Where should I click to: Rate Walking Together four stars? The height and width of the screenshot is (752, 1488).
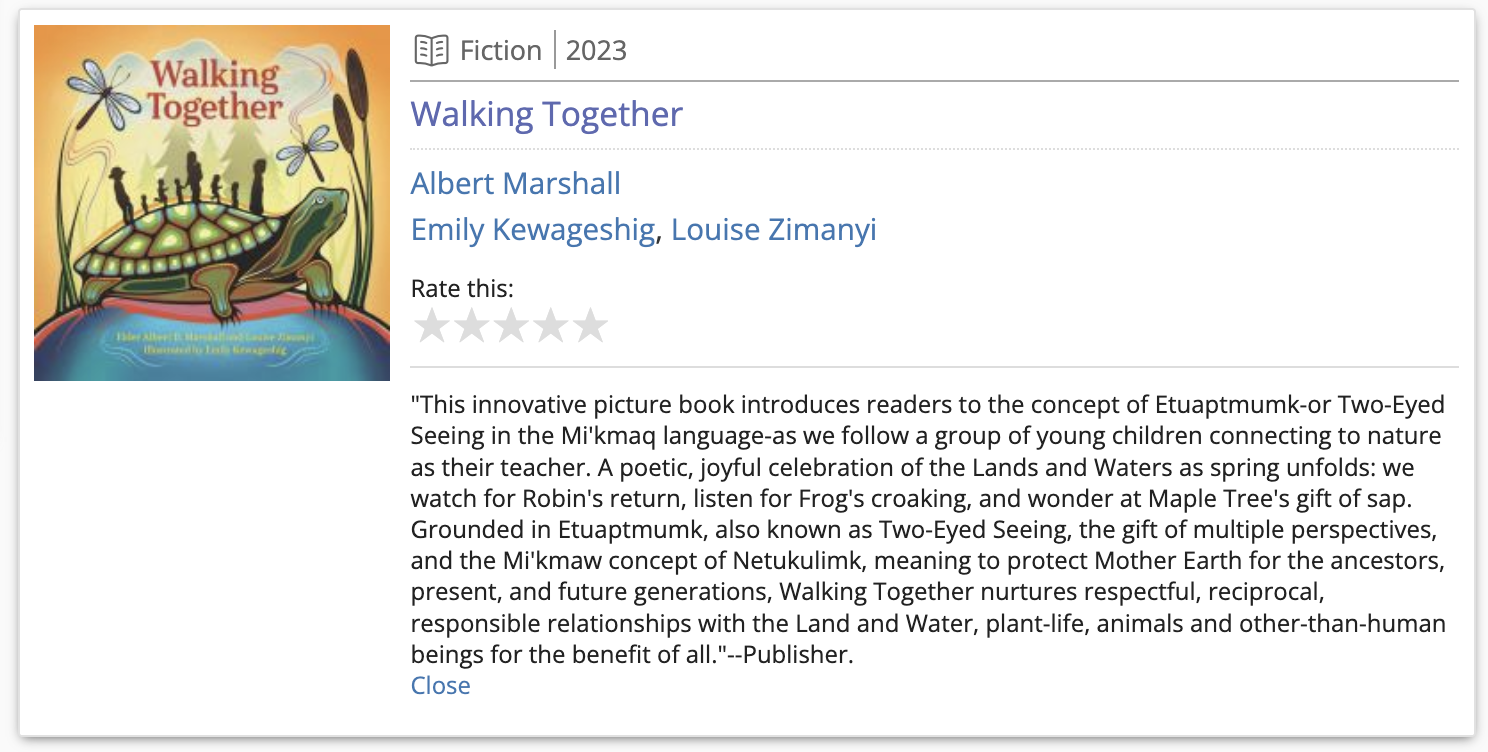pos(550,325)
